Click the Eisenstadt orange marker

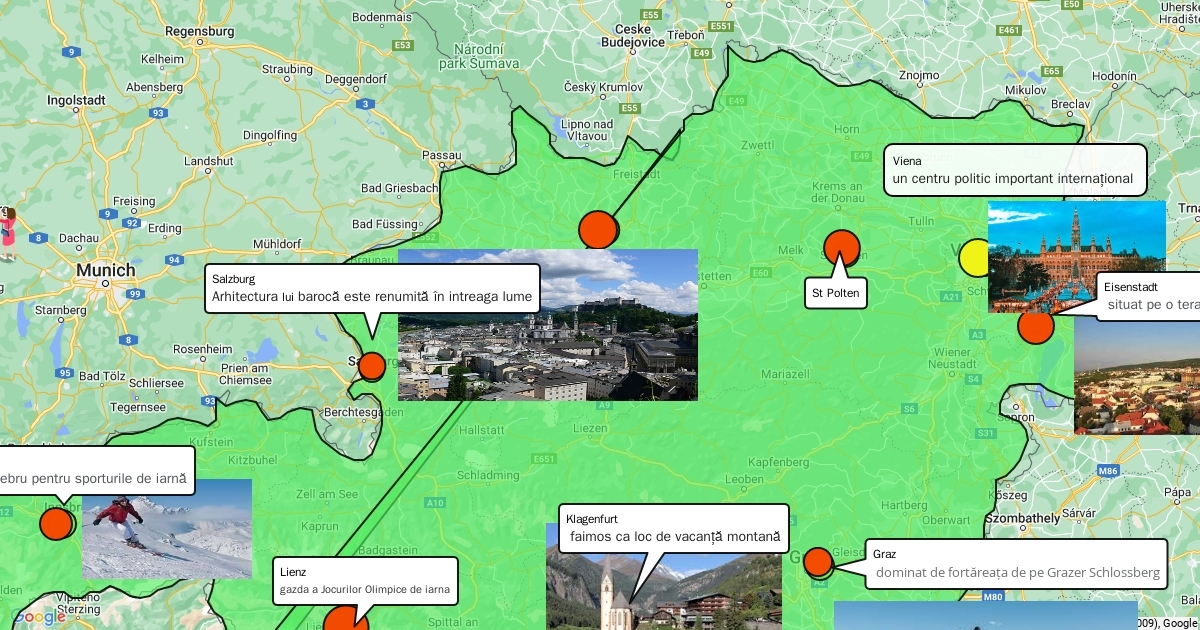[1036, 326]
